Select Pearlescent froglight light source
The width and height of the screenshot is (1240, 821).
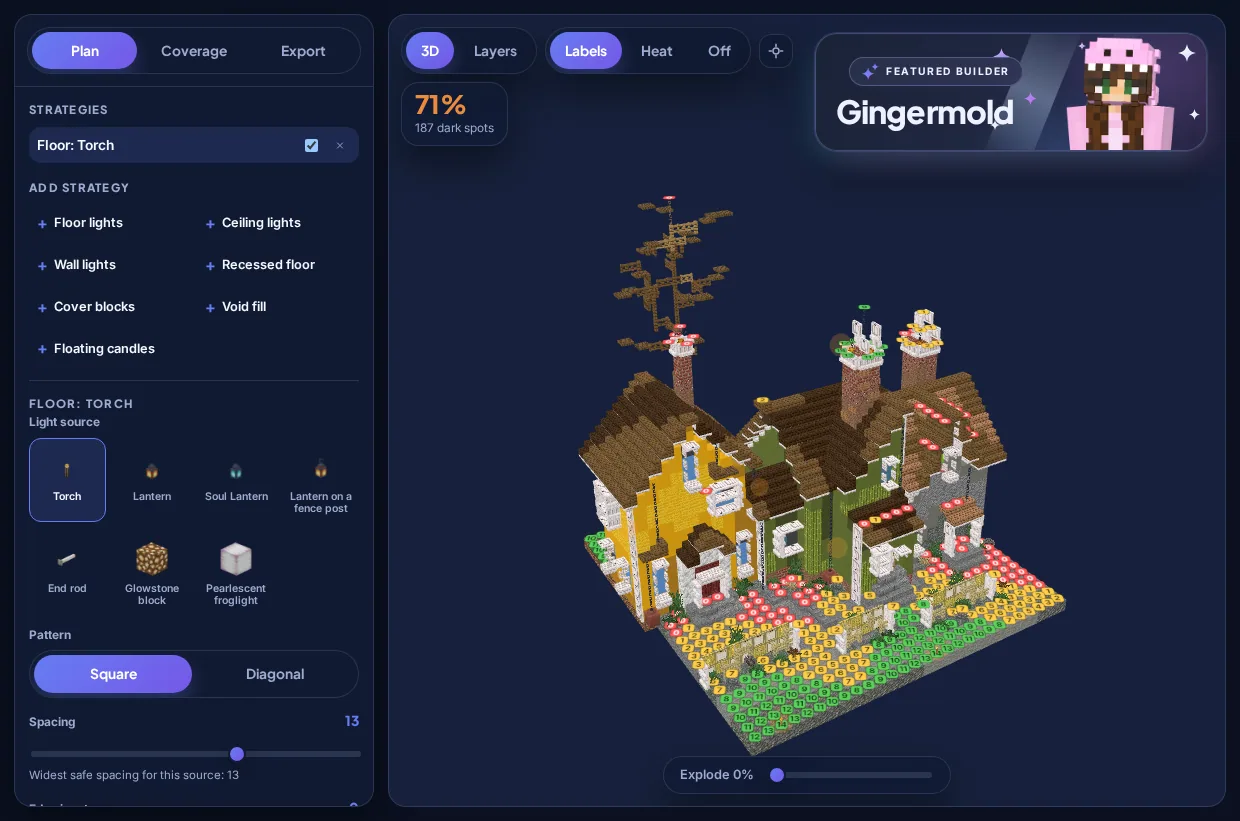[236, 572]
